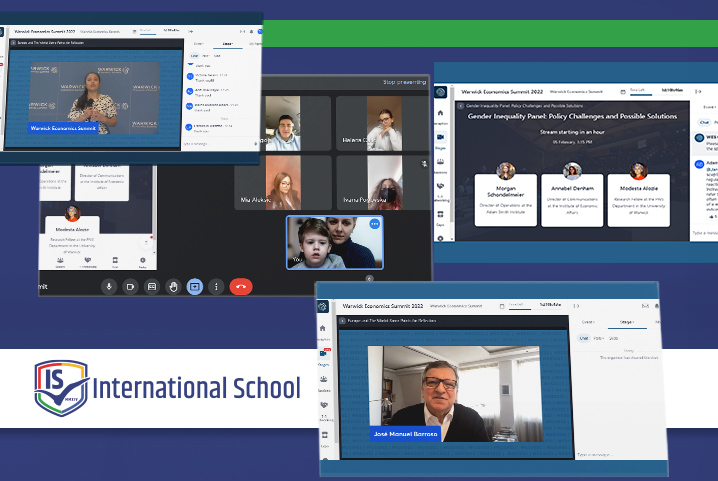
Task: Toggle captions in the meeting toolbar
Action: tap(151, 286)
